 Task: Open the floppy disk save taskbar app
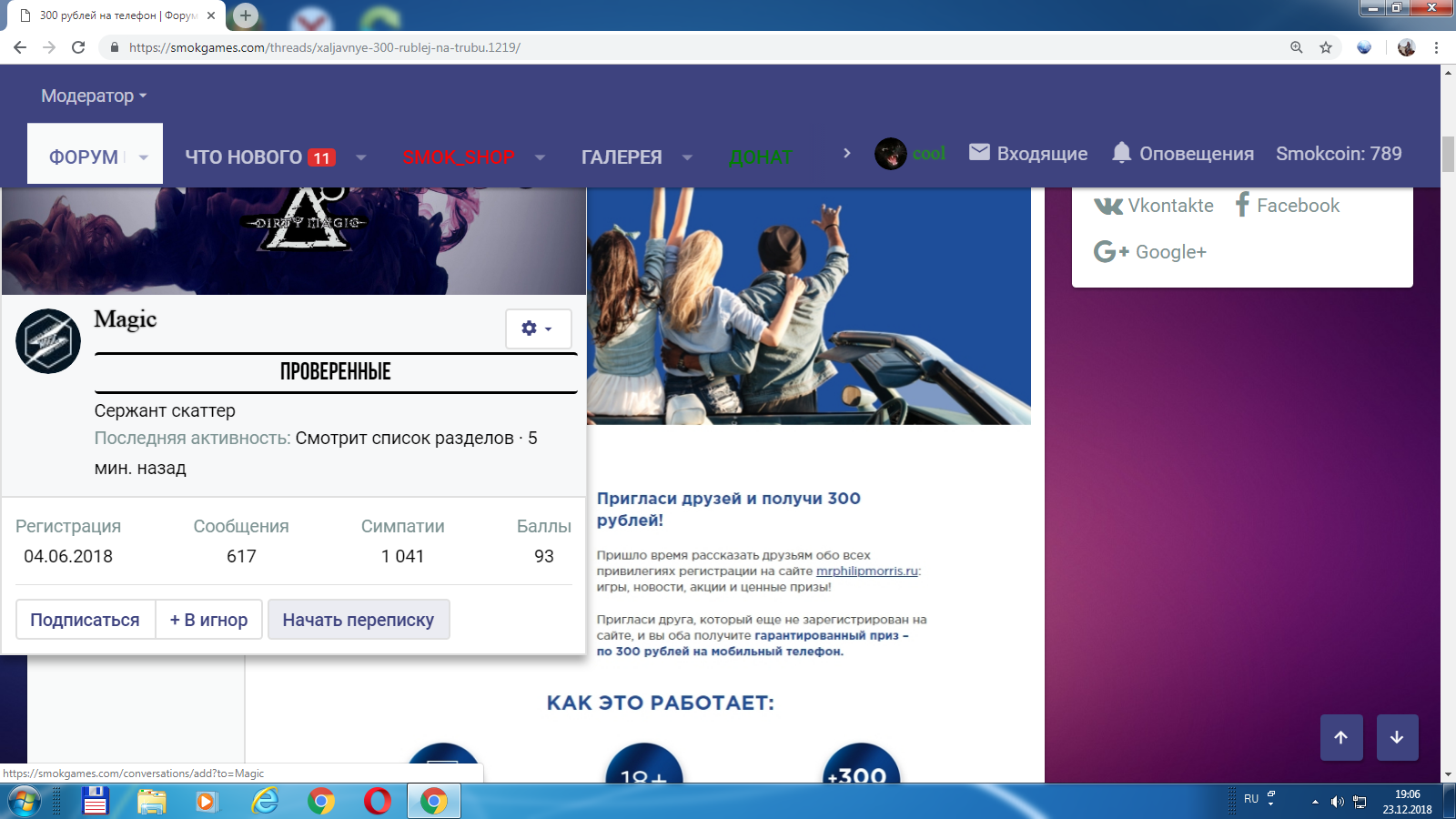pos(96,802)
